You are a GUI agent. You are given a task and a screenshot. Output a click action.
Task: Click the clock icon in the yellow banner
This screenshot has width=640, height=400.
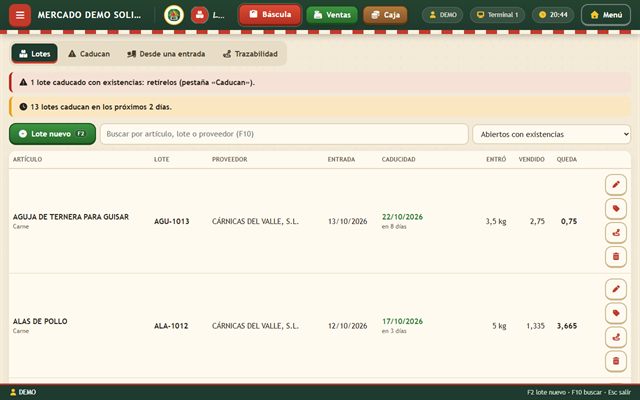click(23, 107)
